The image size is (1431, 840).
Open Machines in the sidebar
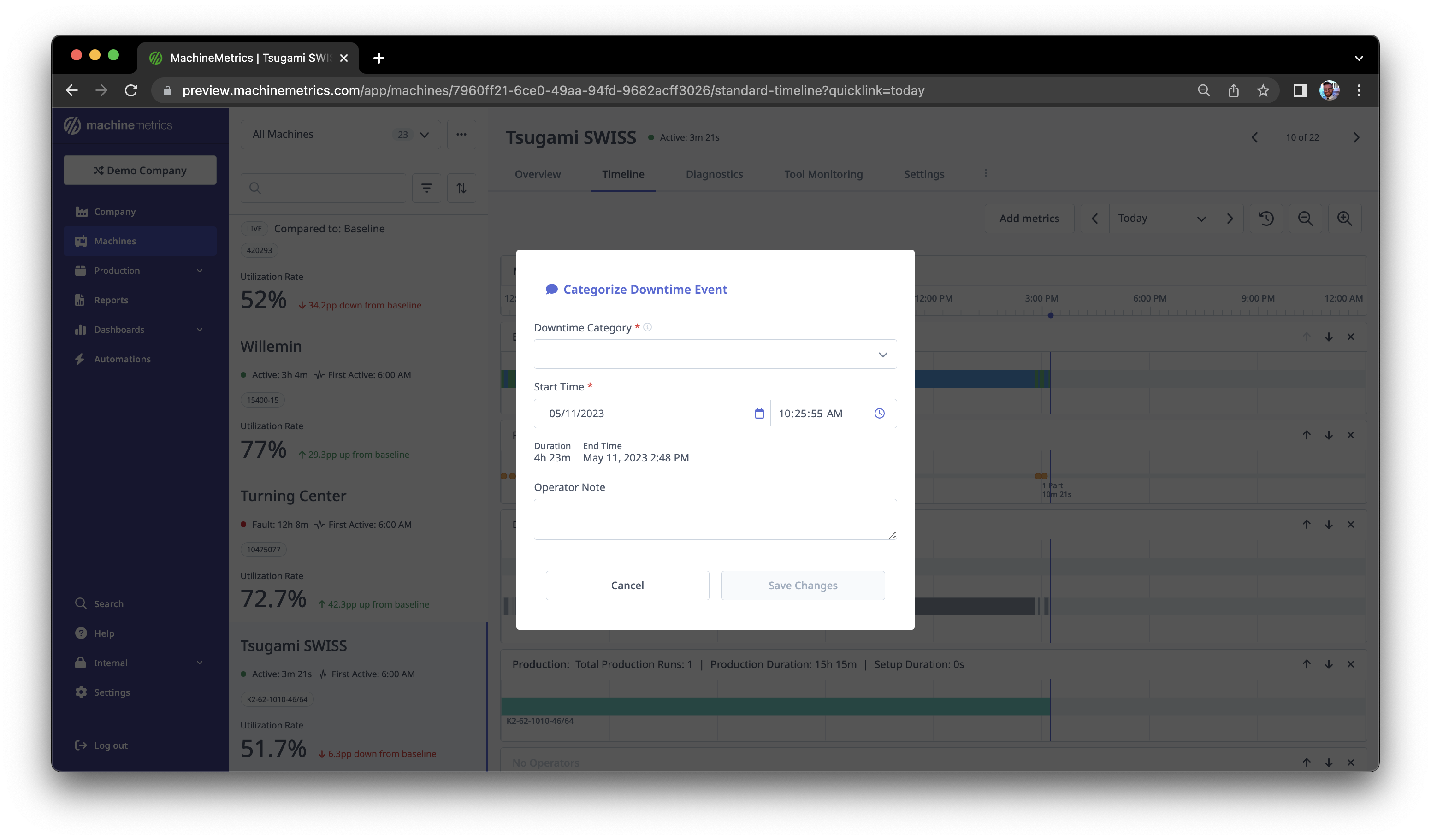pos(140,241)
